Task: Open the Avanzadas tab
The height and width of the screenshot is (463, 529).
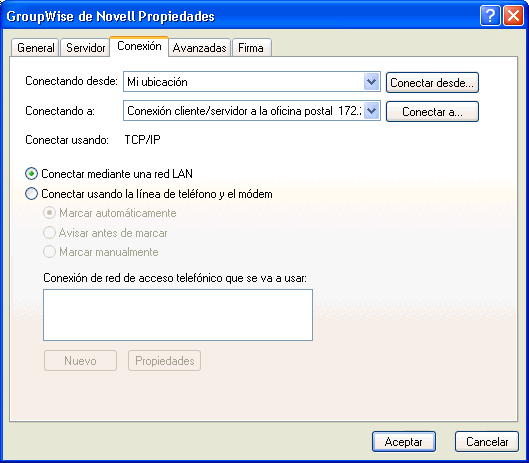Action: click(199, 48)
